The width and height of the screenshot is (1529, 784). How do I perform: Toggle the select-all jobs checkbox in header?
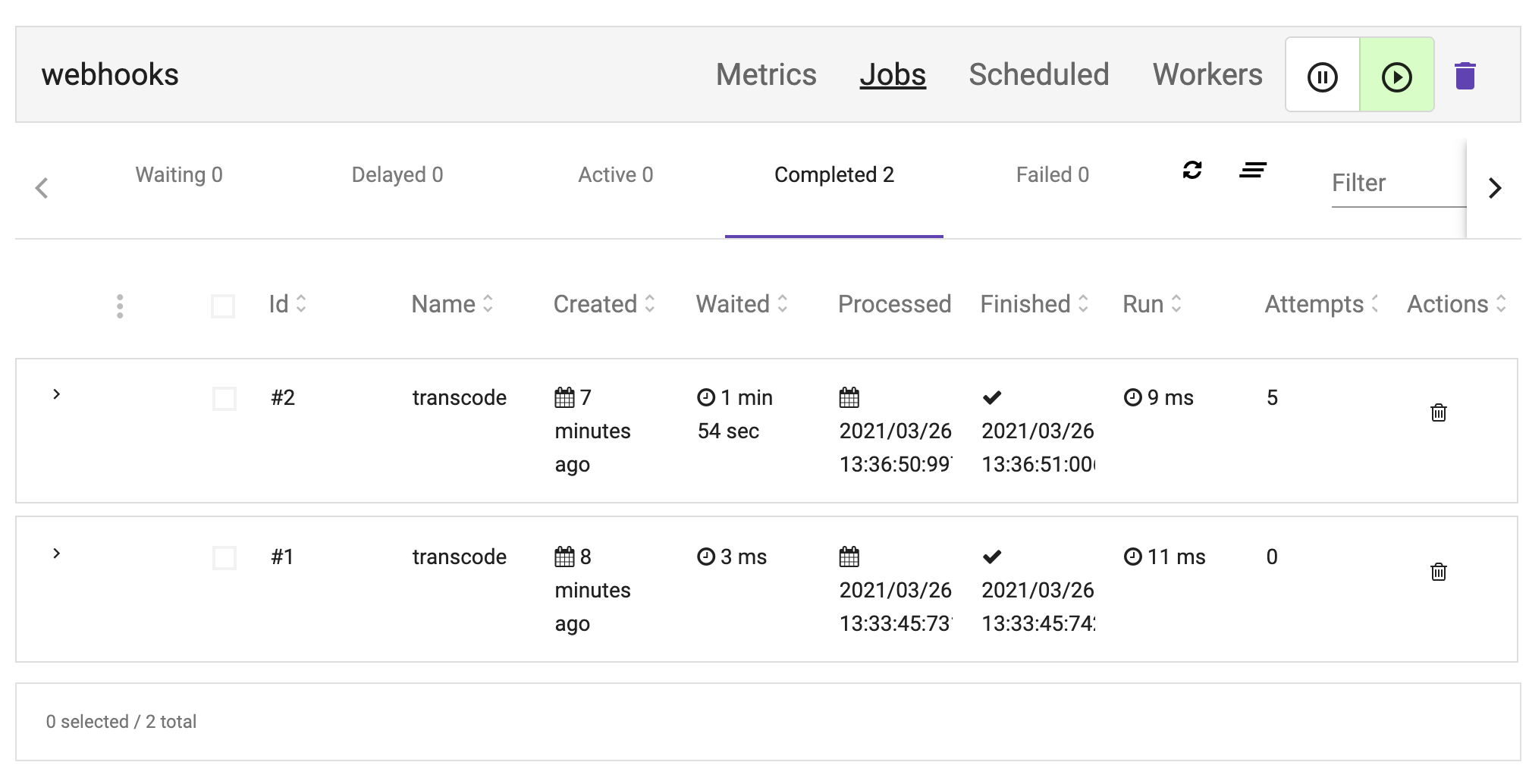(223, 306)
